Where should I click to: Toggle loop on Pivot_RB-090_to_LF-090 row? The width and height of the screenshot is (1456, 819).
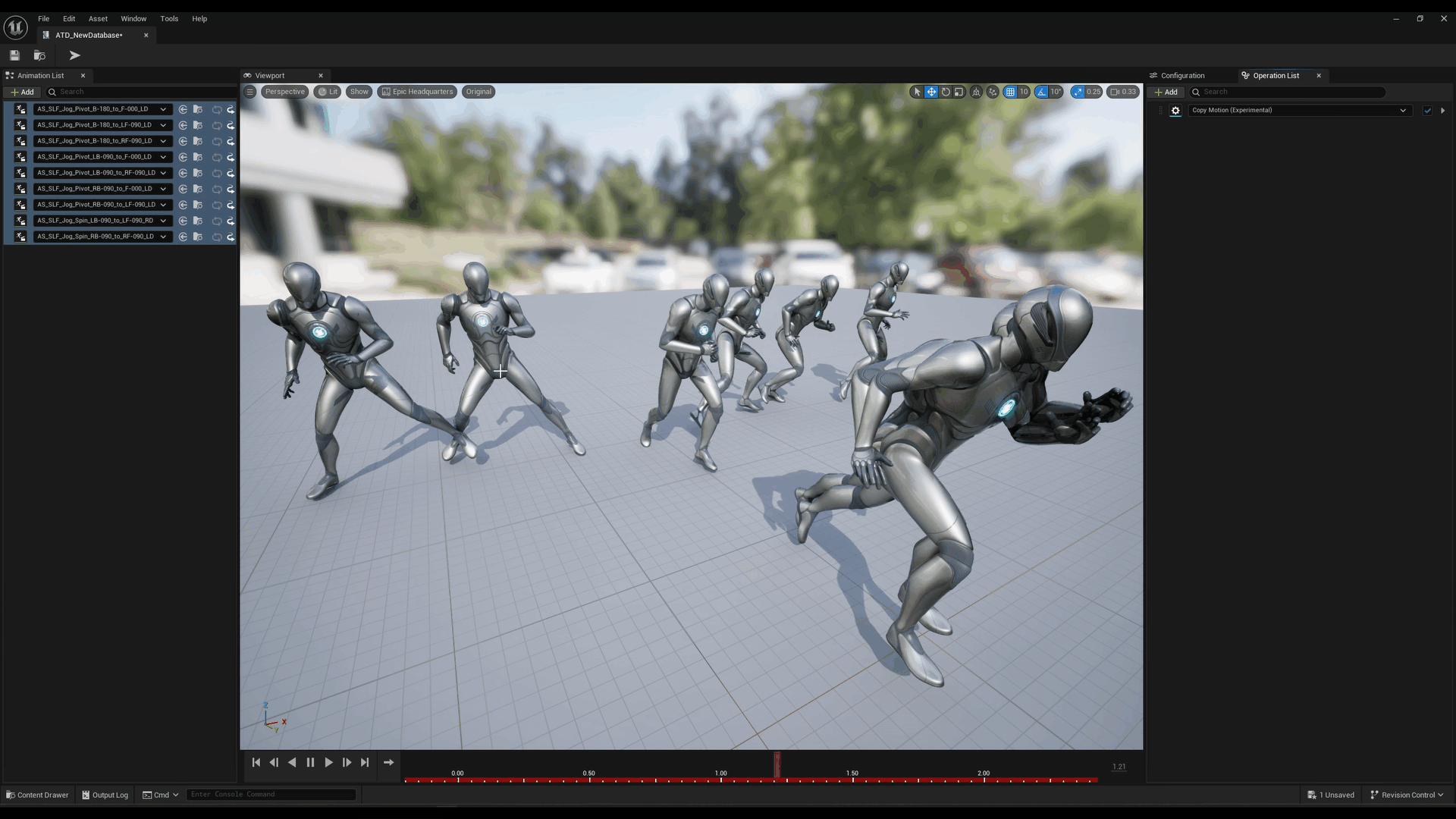point(217,205)
